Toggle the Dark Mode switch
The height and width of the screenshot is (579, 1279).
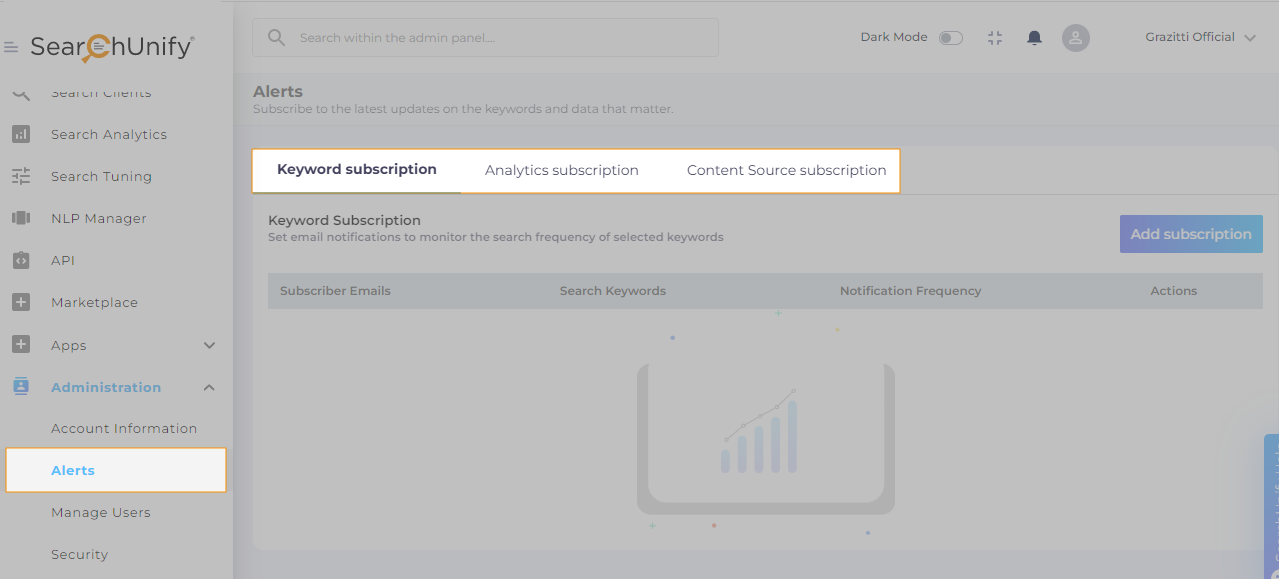click(x=950, y=38)
